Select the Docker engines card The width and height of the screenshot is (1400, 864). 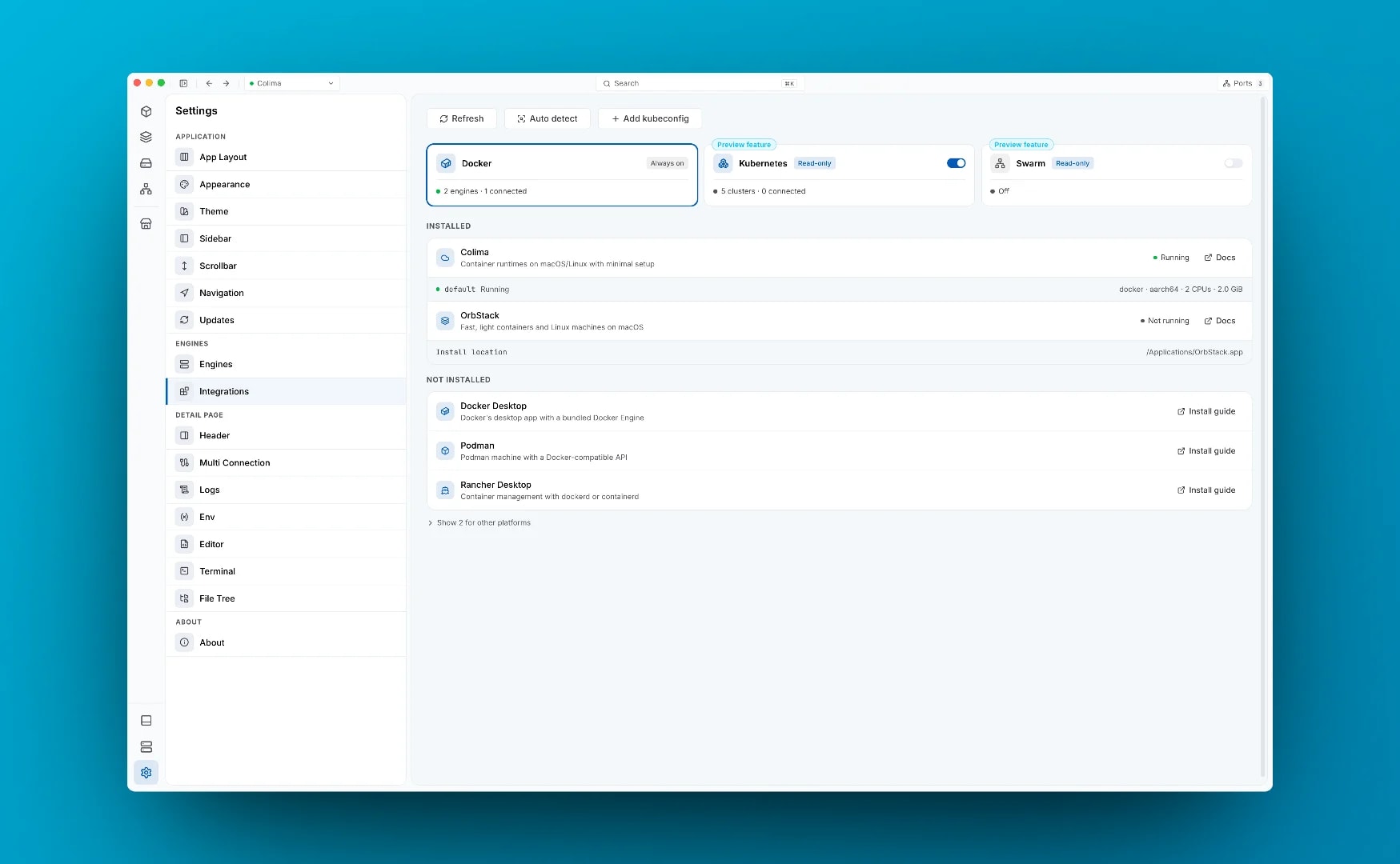(562, 175)
